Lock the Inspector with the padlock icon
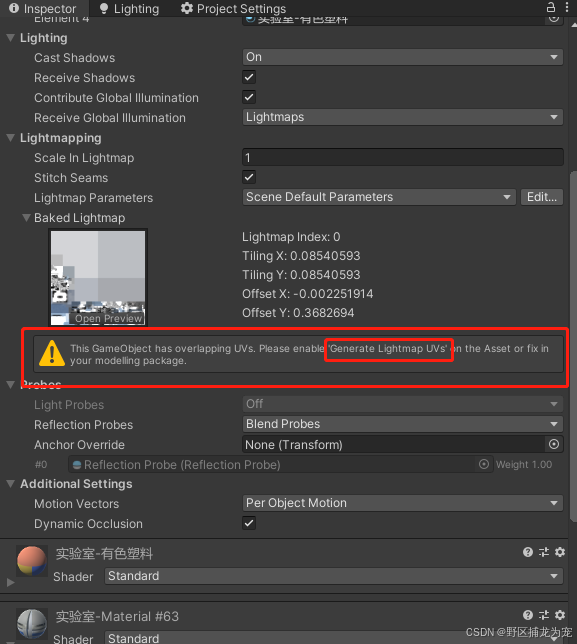The image size is (577, 644). tap(551, 7)
